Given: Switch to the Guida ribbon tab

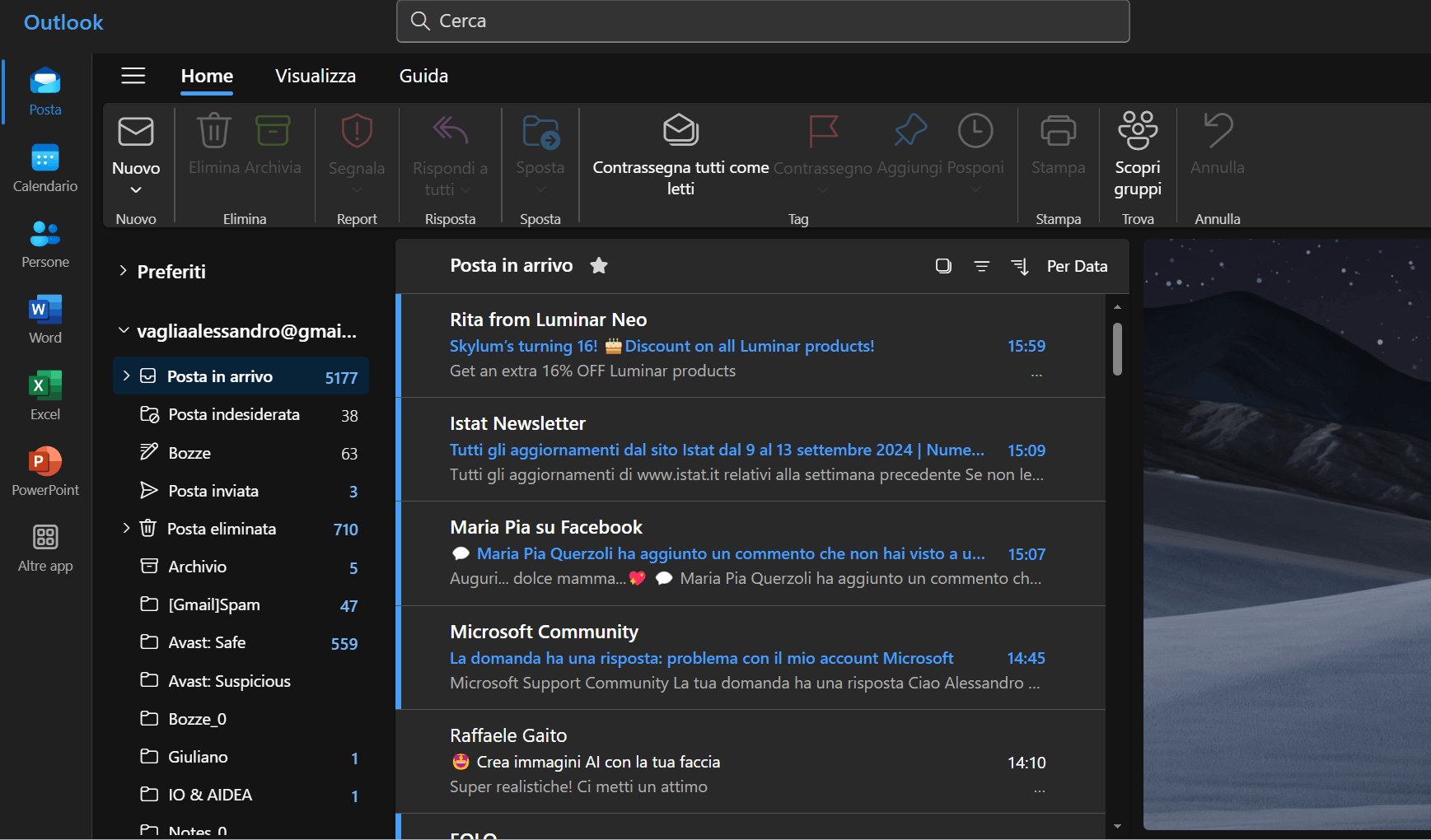Looking at the screenshot, I should [423, 76].
